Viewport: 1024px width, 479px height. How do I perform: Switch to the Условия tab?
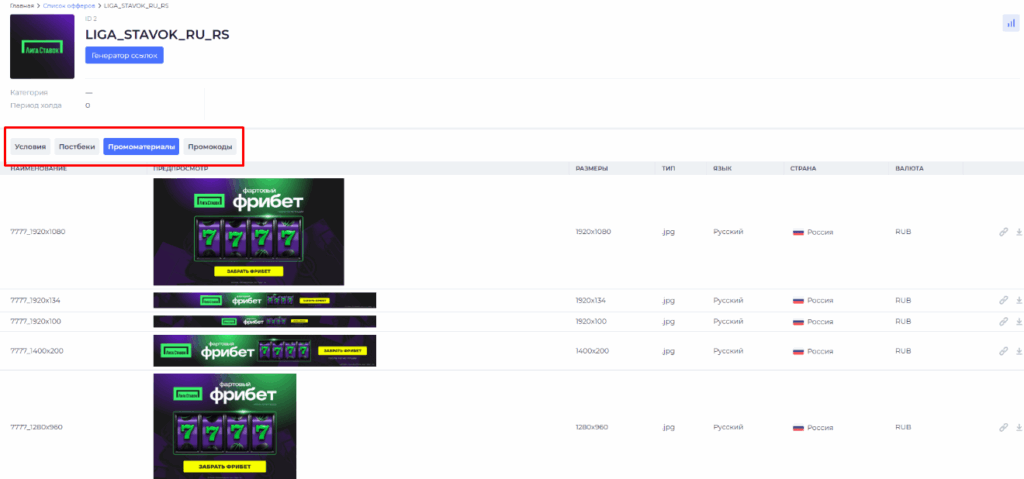[30, 147]
